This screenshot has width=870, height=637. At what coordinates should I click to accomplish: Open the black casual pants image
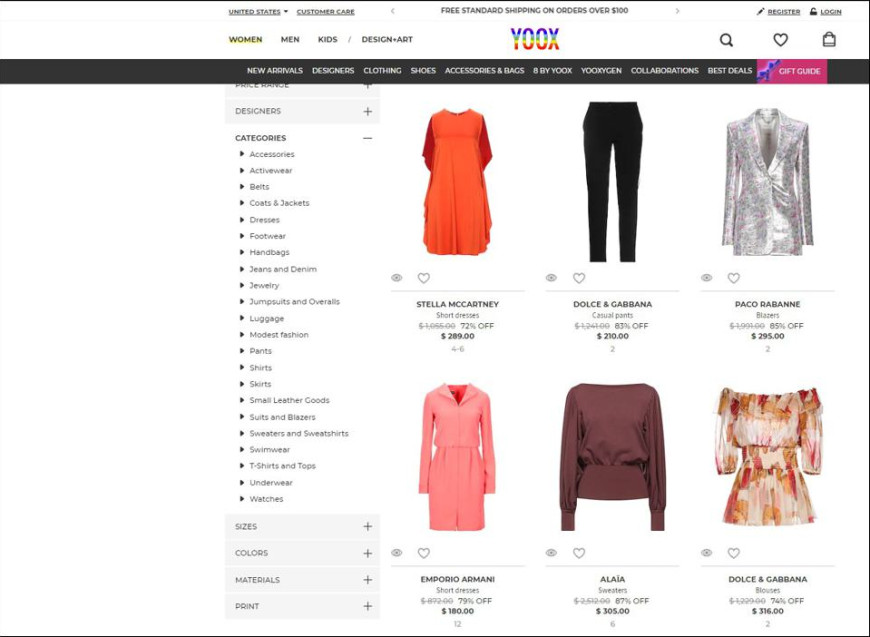click(613, 182)
